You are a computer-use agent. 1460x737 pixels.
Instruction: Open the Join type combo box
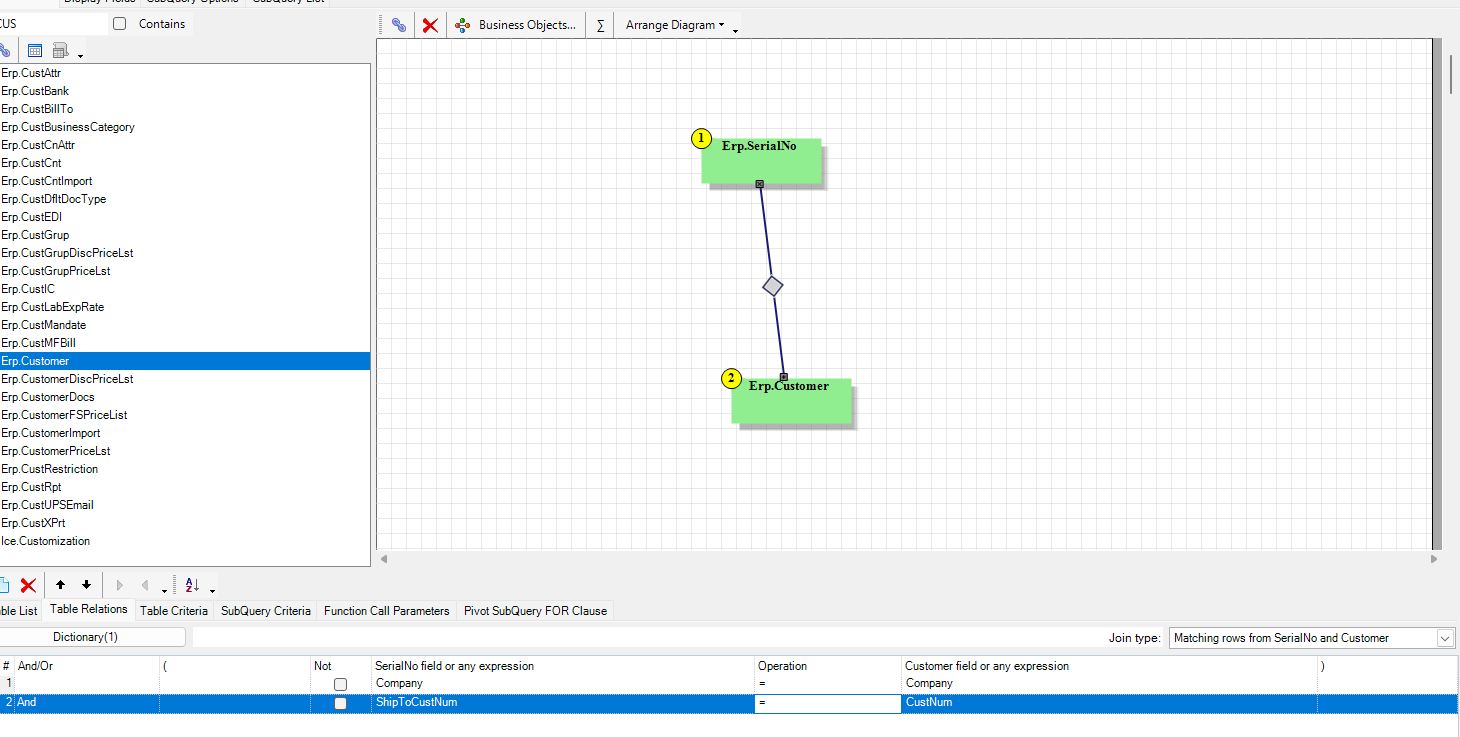point(1312,638)
